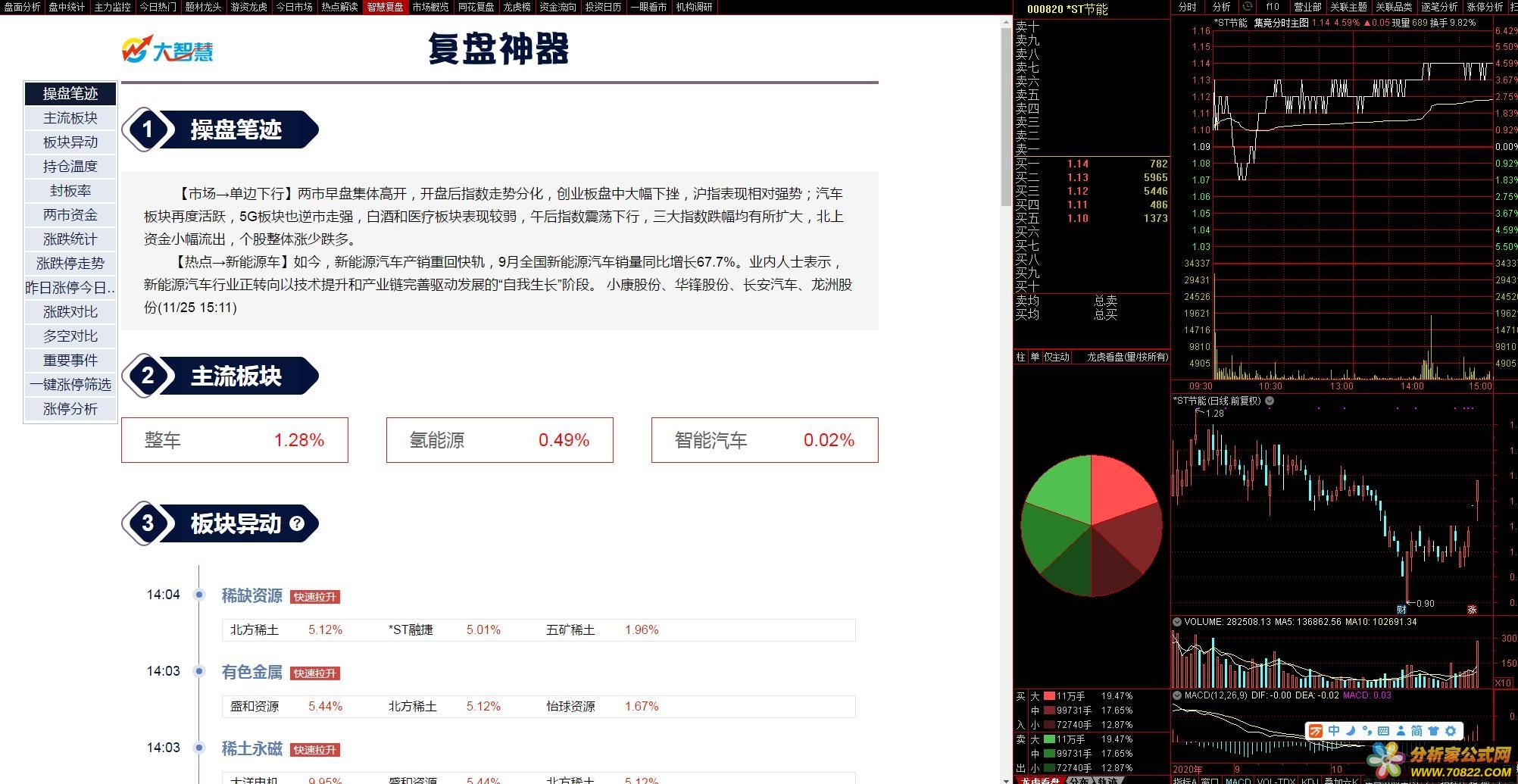Image resolution: width=1518 pixels, height=784 pixels.
Task: Jump to 两市资金 in the side navigation
Action: tap(70, 215)
